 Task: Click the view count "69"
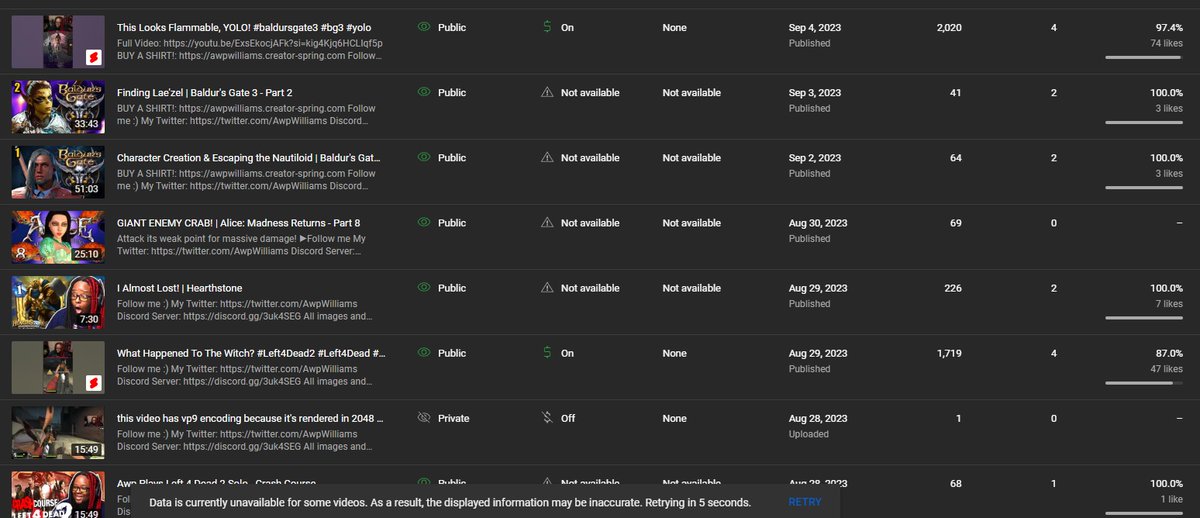pos(956,223)
